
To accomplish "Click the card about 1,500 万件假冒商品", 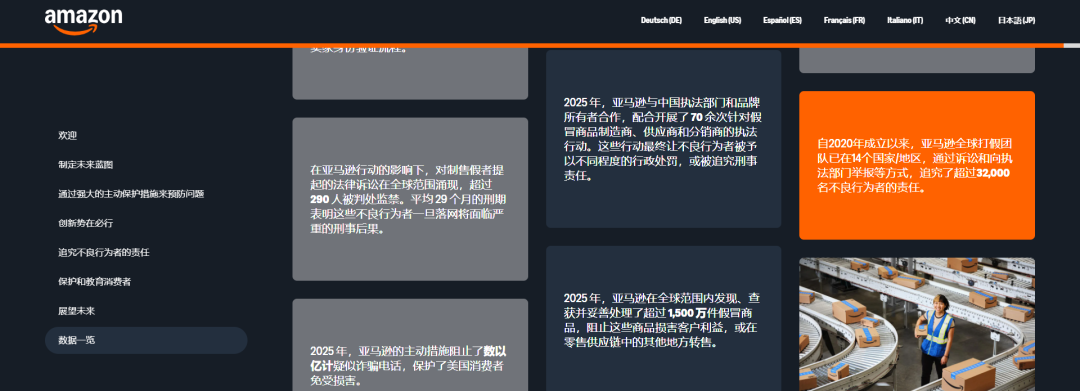I will pos(663,318).
